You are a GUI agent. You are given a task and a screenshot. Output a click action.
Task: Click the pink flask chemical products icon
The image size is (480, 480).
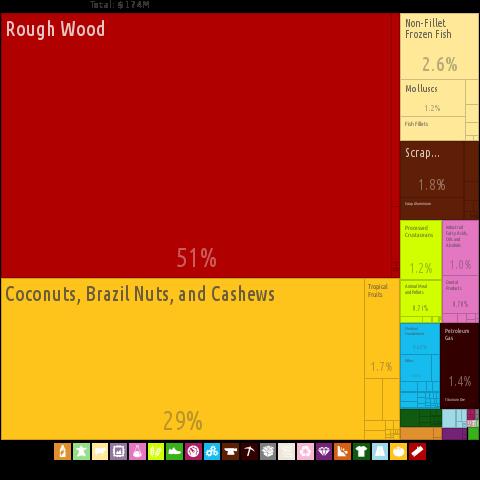137,452
